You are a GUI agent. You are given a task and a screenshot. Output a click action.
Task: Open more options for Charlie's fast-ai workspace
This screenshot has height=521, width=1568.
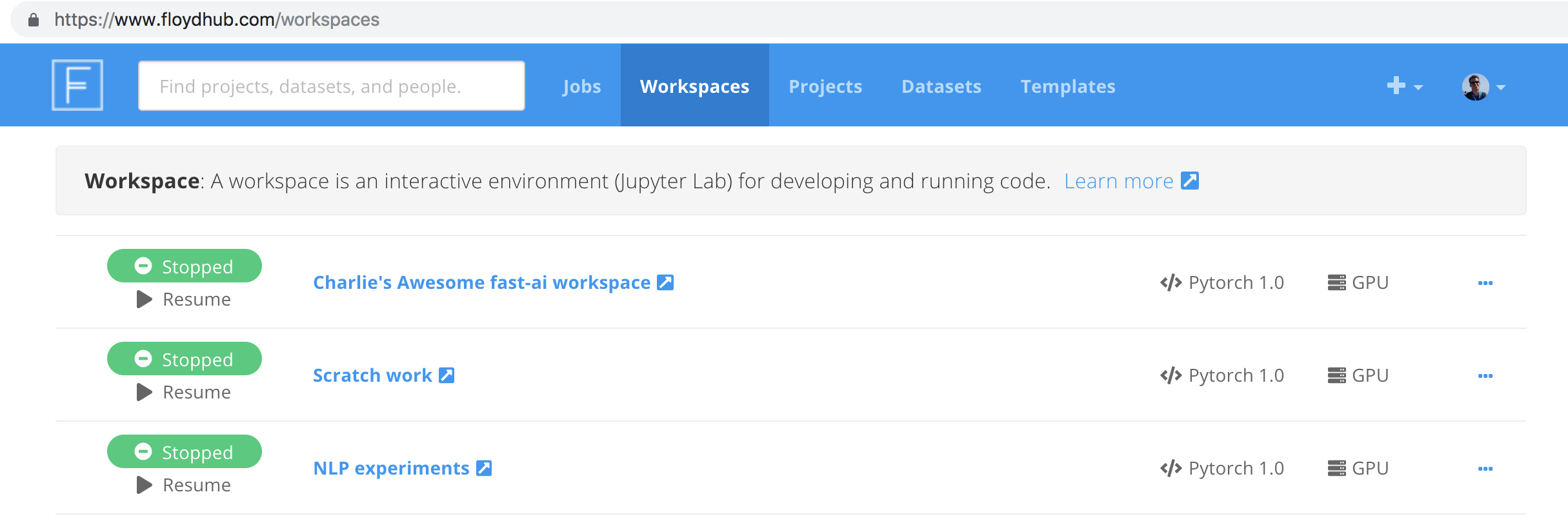(1485, 283)
